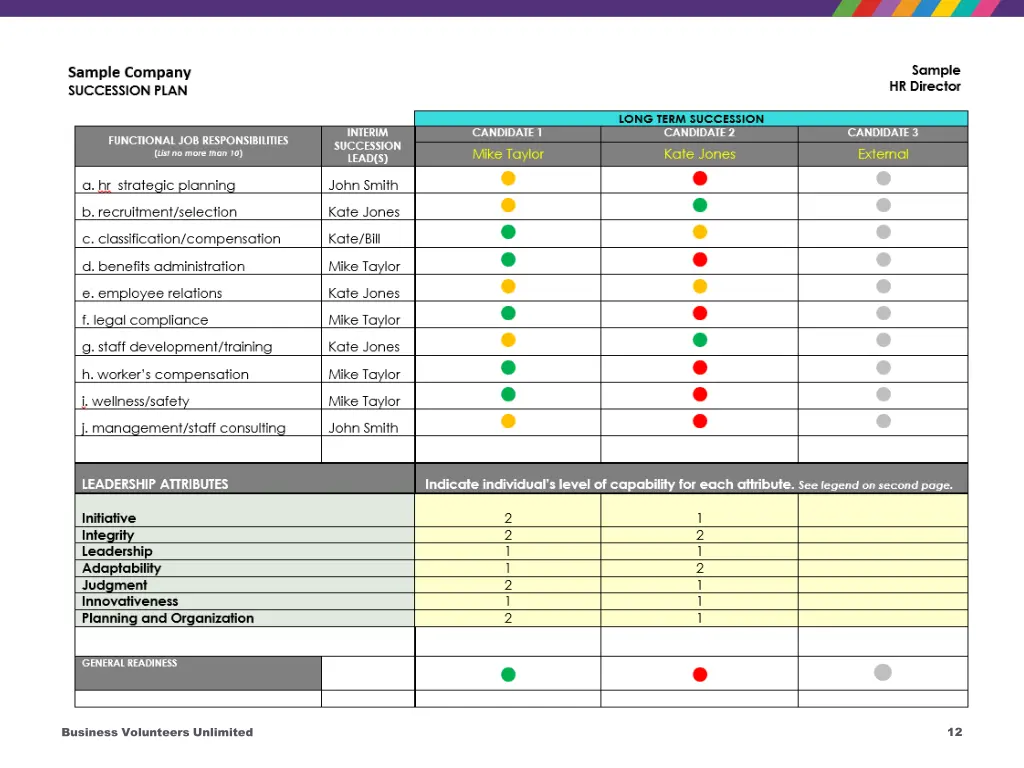Select the 'h. worker's compensation' row label
The width and height of the screenshot is (1024, 768).
click(165, 374)
